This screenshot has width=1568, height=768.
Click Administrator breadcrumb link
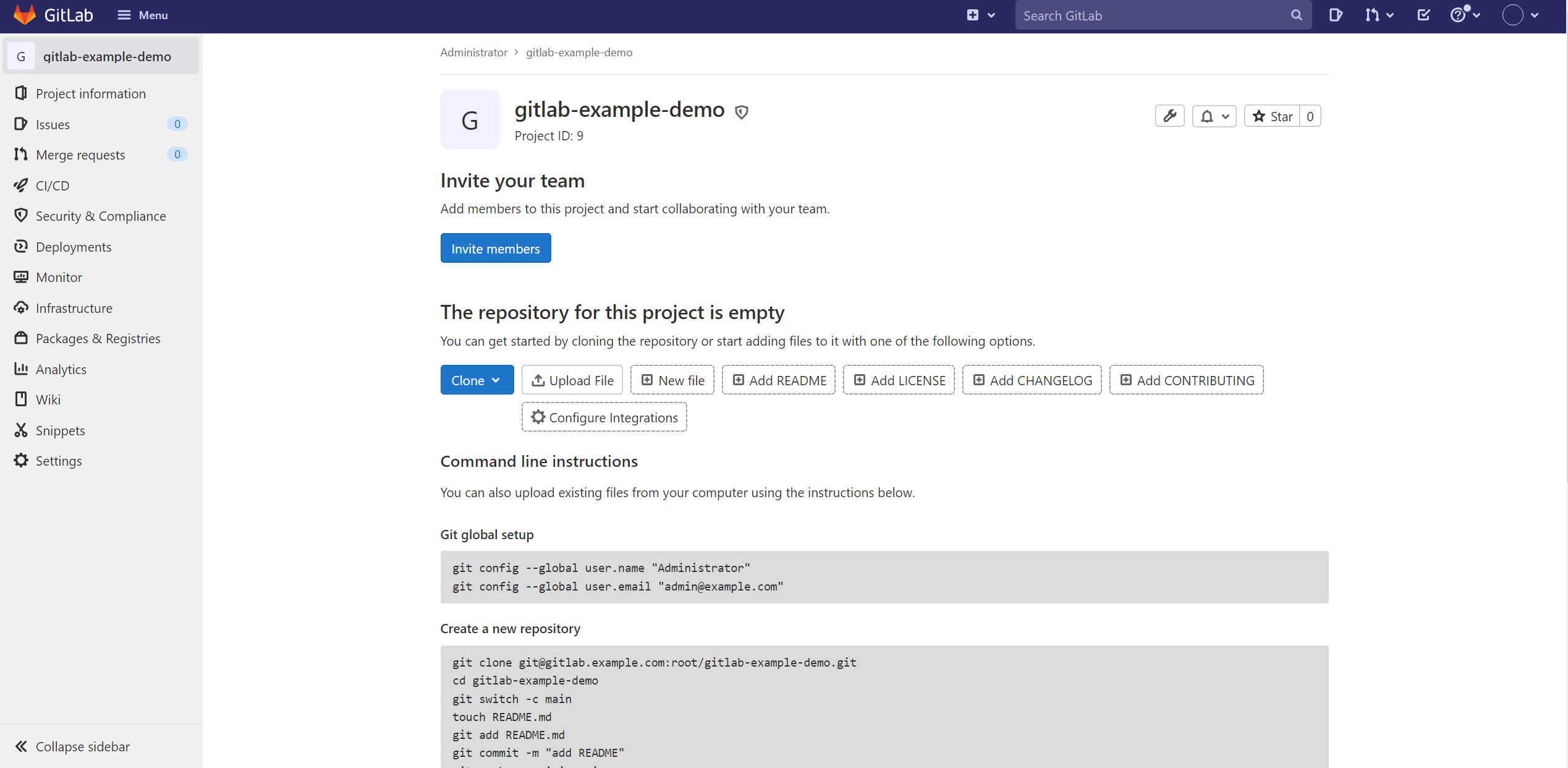[473, 53]
